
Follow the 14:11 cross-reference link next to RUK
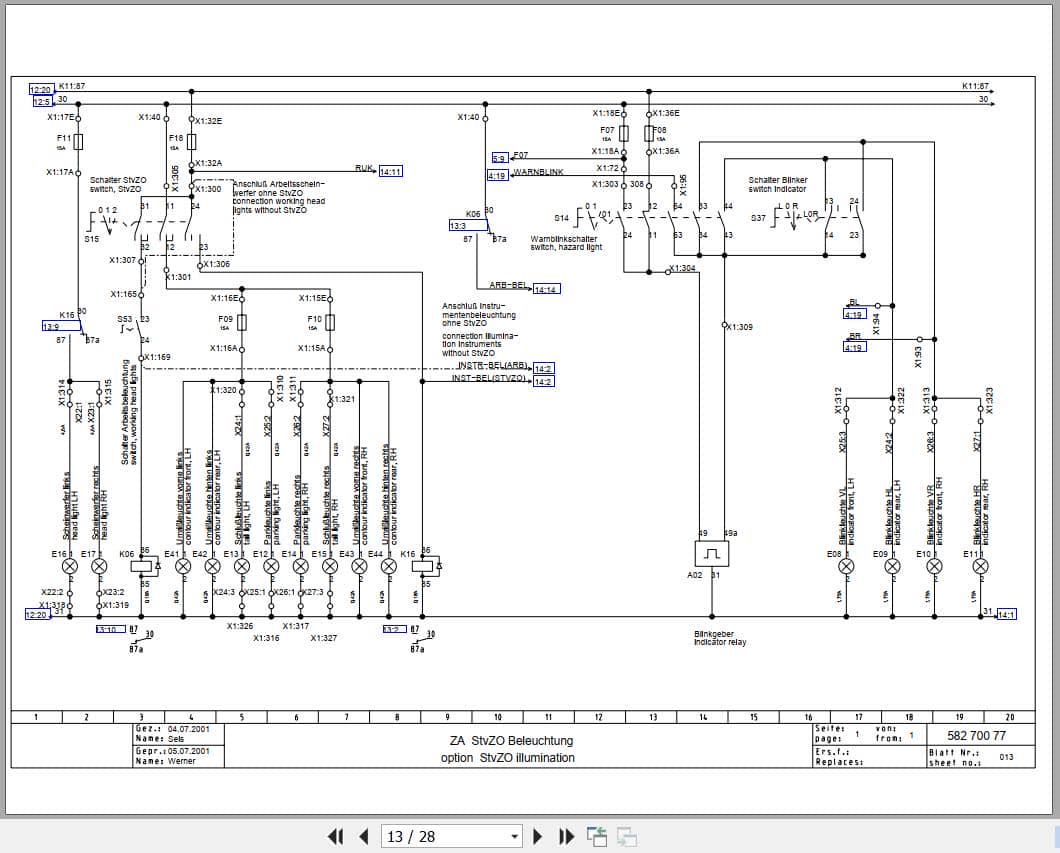[391, 172]
